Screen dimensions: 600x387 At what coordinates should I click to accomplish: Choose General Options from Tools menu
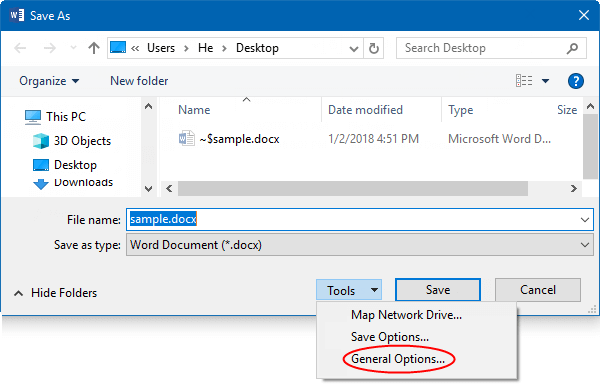398,359
